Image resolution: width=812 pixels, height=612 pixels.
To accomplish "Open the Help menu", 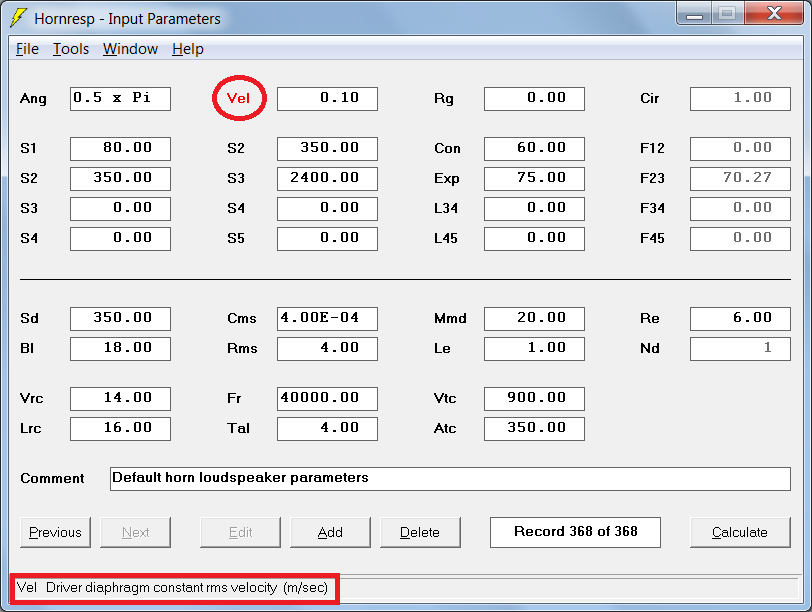I will click(x=187, y=49).
